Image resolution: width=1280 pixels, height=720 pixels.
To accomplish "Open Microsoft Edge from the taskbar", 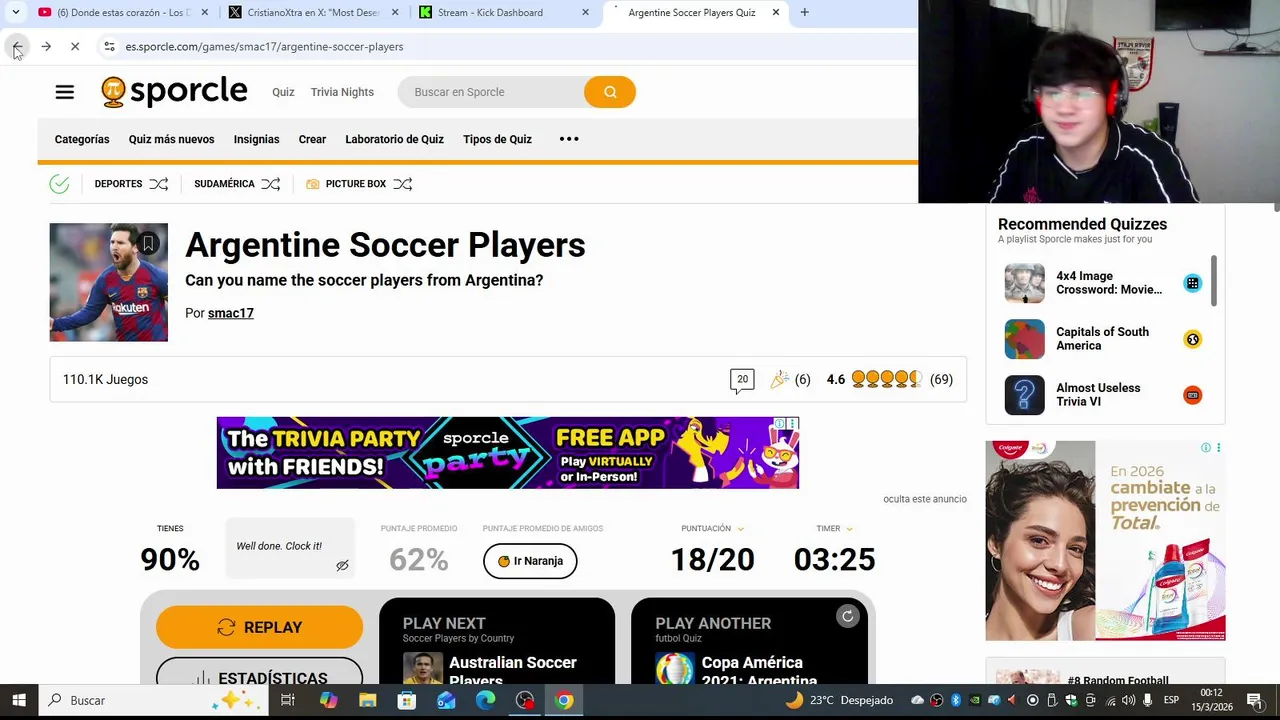I will point(485,700).
